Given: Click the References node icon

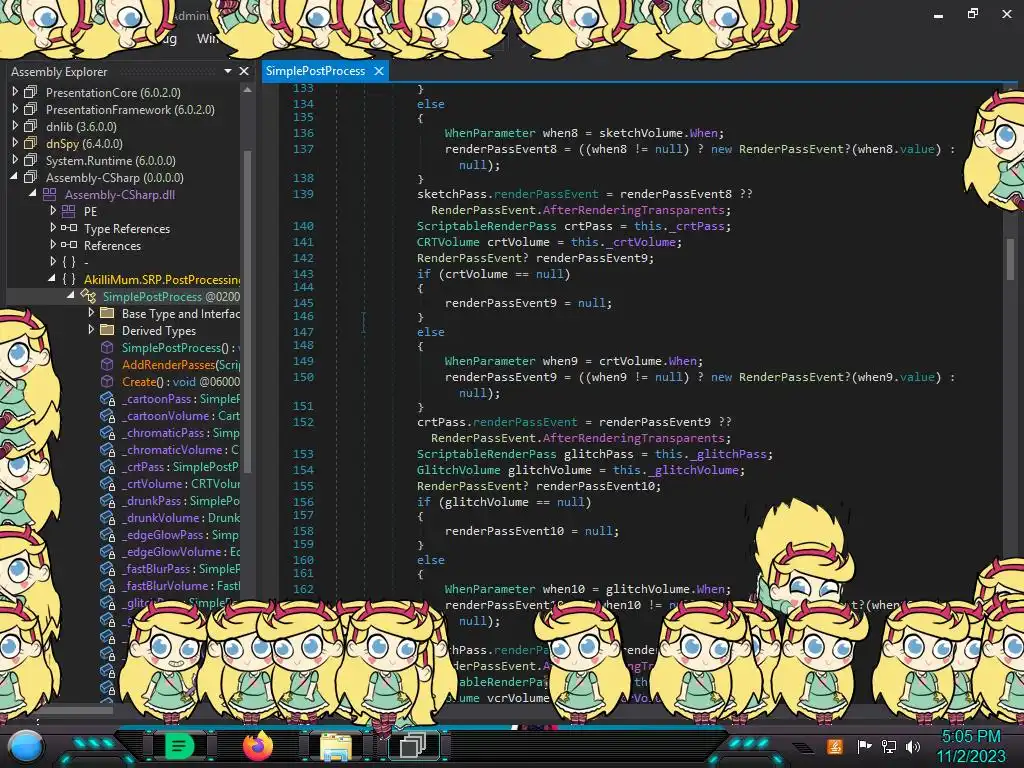Looking at the screenshot, I should (69, 245).
